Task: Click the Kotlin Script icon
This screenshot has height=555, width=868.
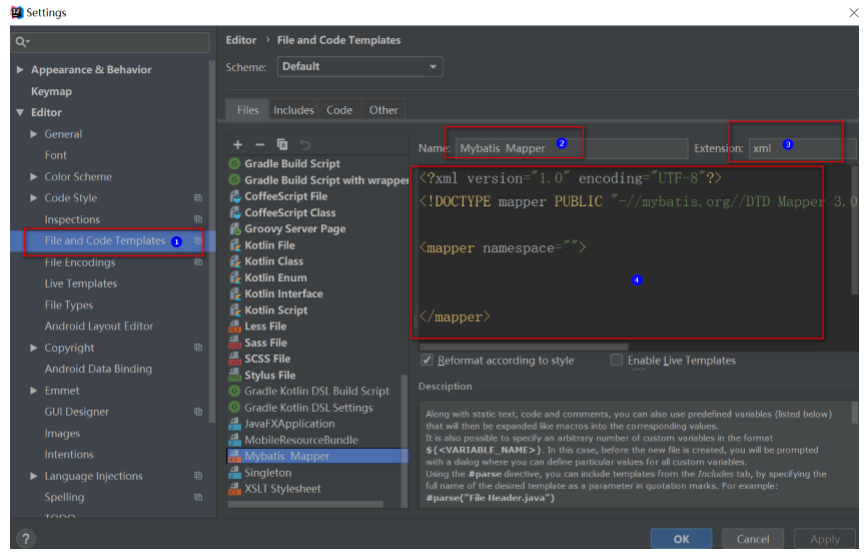Action: [235, 310]
